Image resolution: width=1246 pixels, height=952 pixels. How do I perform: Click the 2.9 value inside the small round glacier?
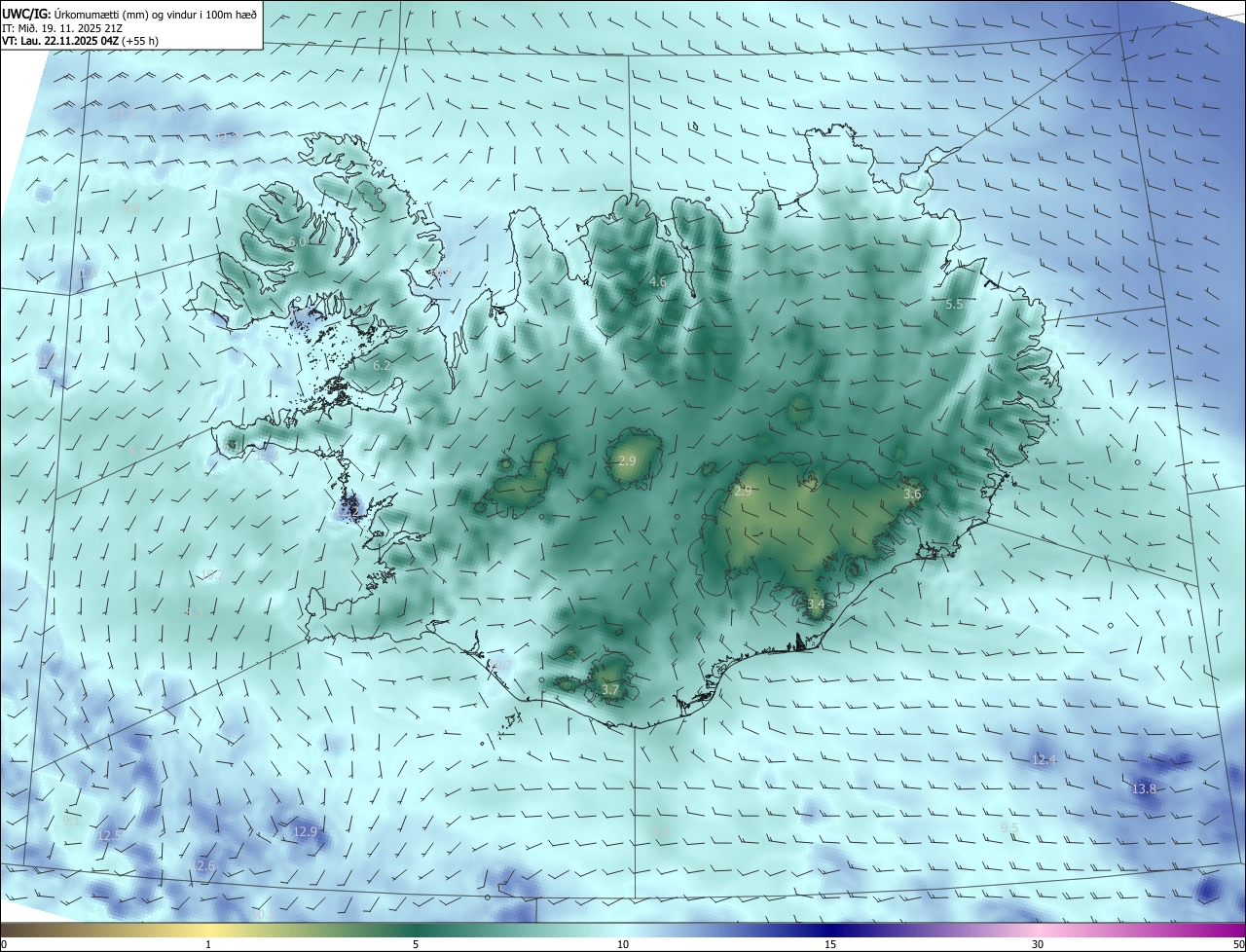[x=627, y=460]
